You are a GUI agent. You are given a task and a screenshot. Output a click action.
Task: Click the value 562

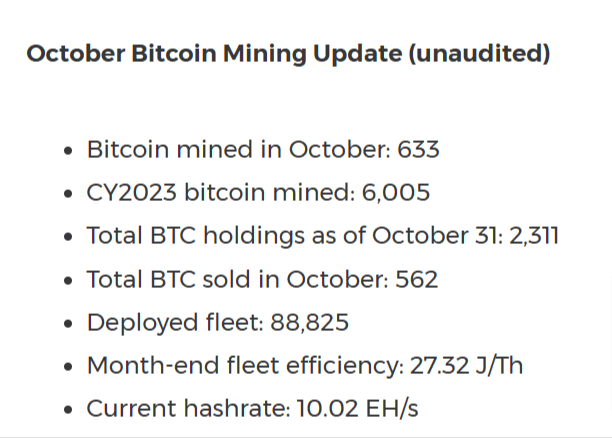click(415, 280)
